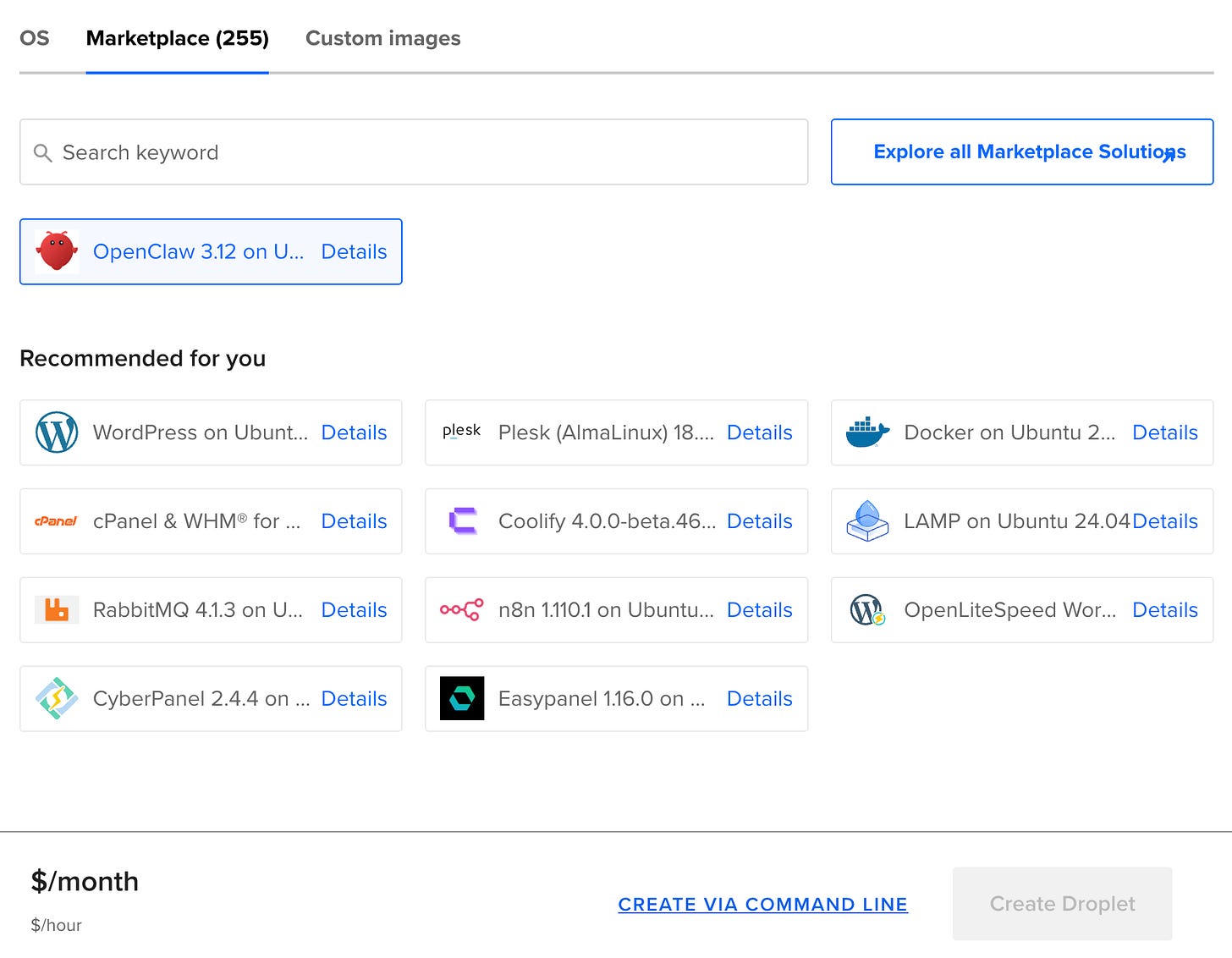Select the LAMP on Ubuntu 24.04 label
This screenshot has height=958, width=1232.
pyautogui.click(x=1017, y=521)
